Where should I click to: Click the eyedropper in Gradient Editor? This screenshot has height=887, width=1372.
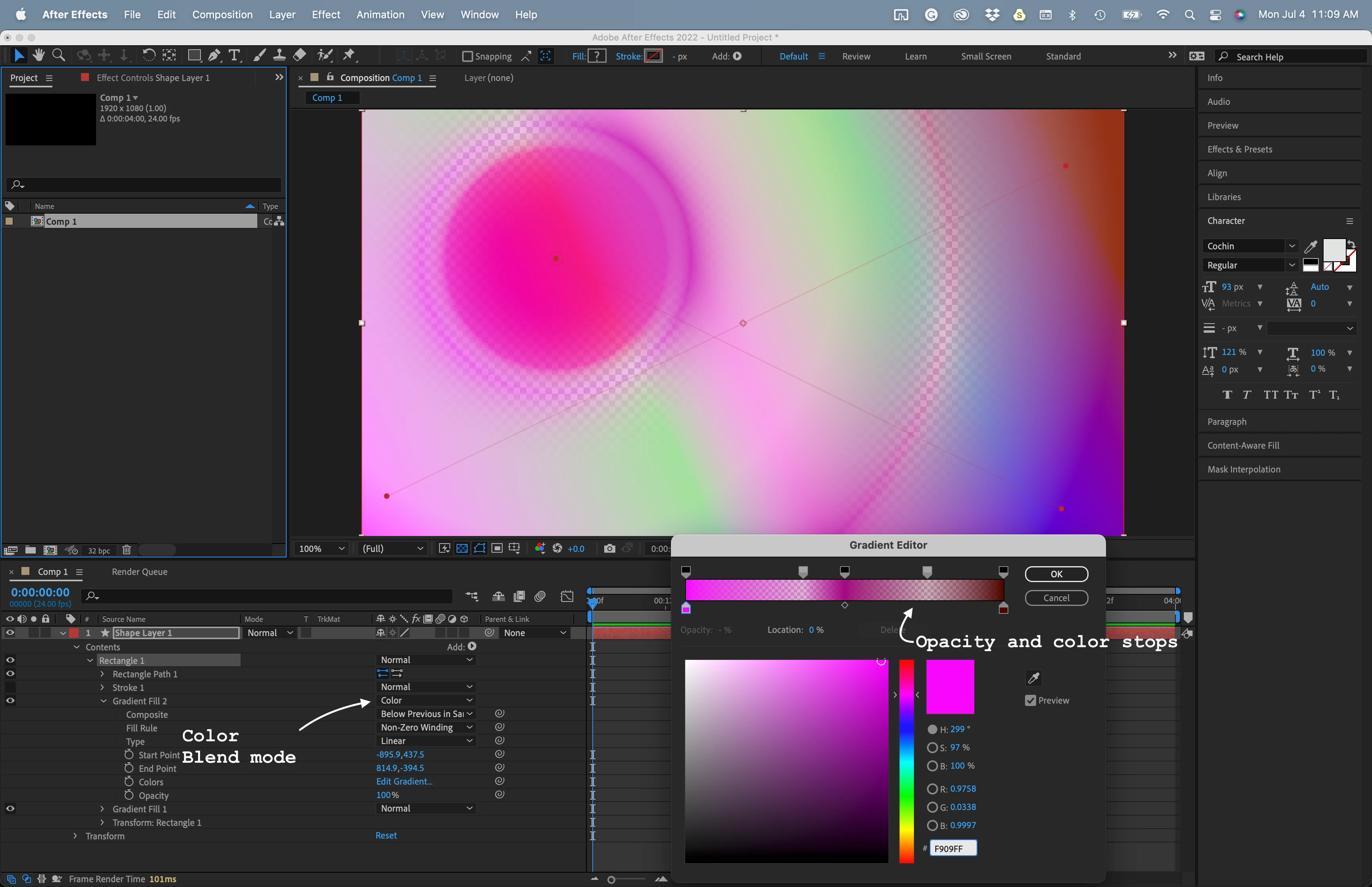tap(1033, 678)
